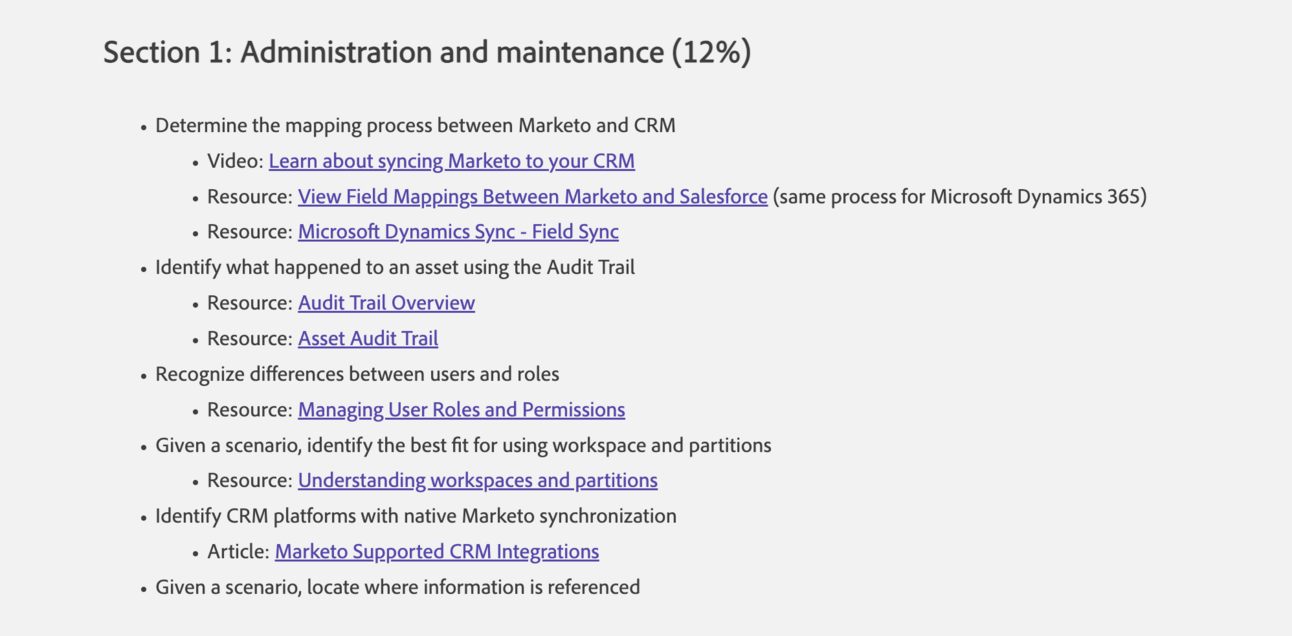
Task: Click the 'Article:' label
Action: click(x=238, y=552)
